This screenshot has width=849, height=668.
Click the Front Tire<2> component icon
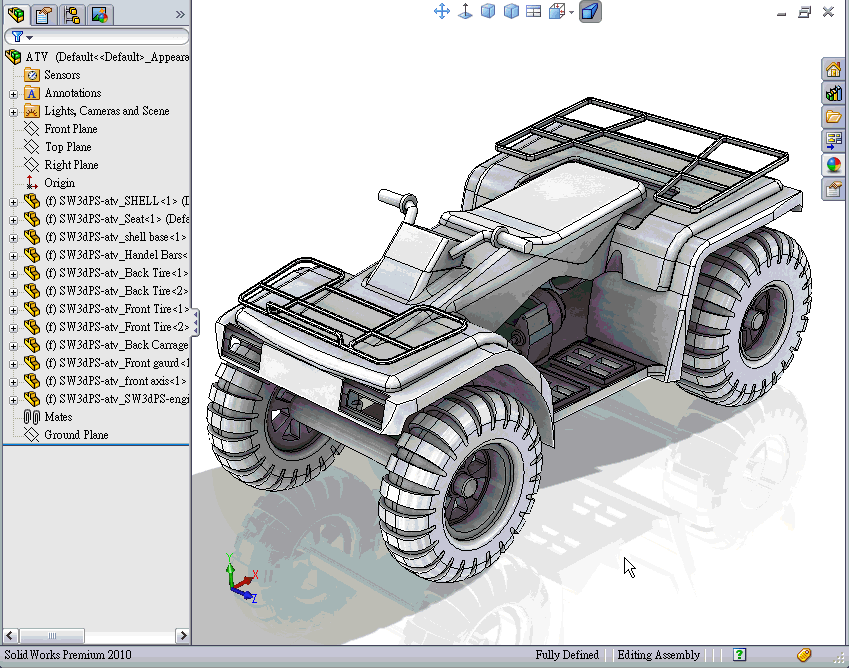point(32,326)
